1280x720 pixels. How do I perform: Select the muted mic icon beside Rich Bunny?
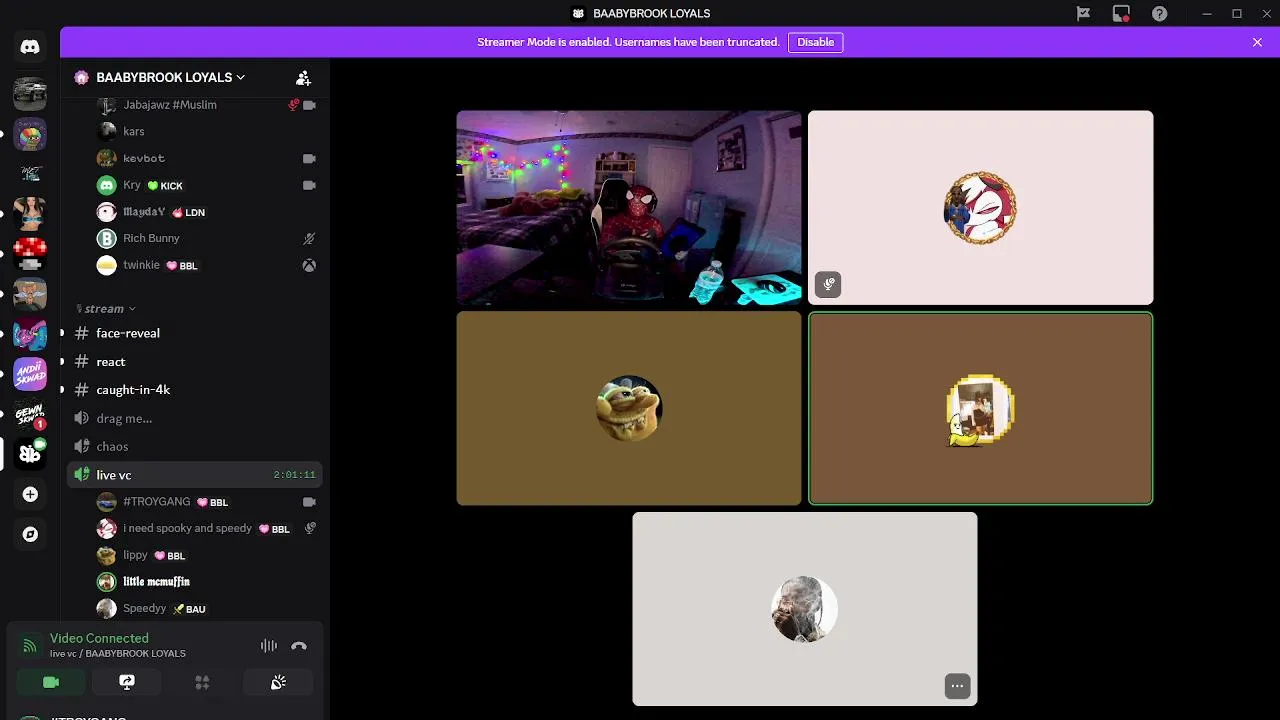tap(310, 238)
